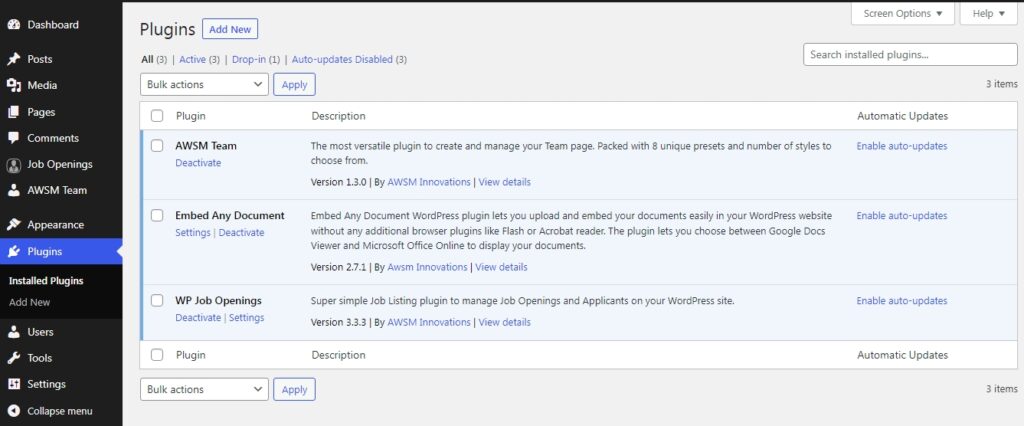Deactivate the AWSM Team plugin
Screen dimensions: 1024x426
[x=199, y=163]
